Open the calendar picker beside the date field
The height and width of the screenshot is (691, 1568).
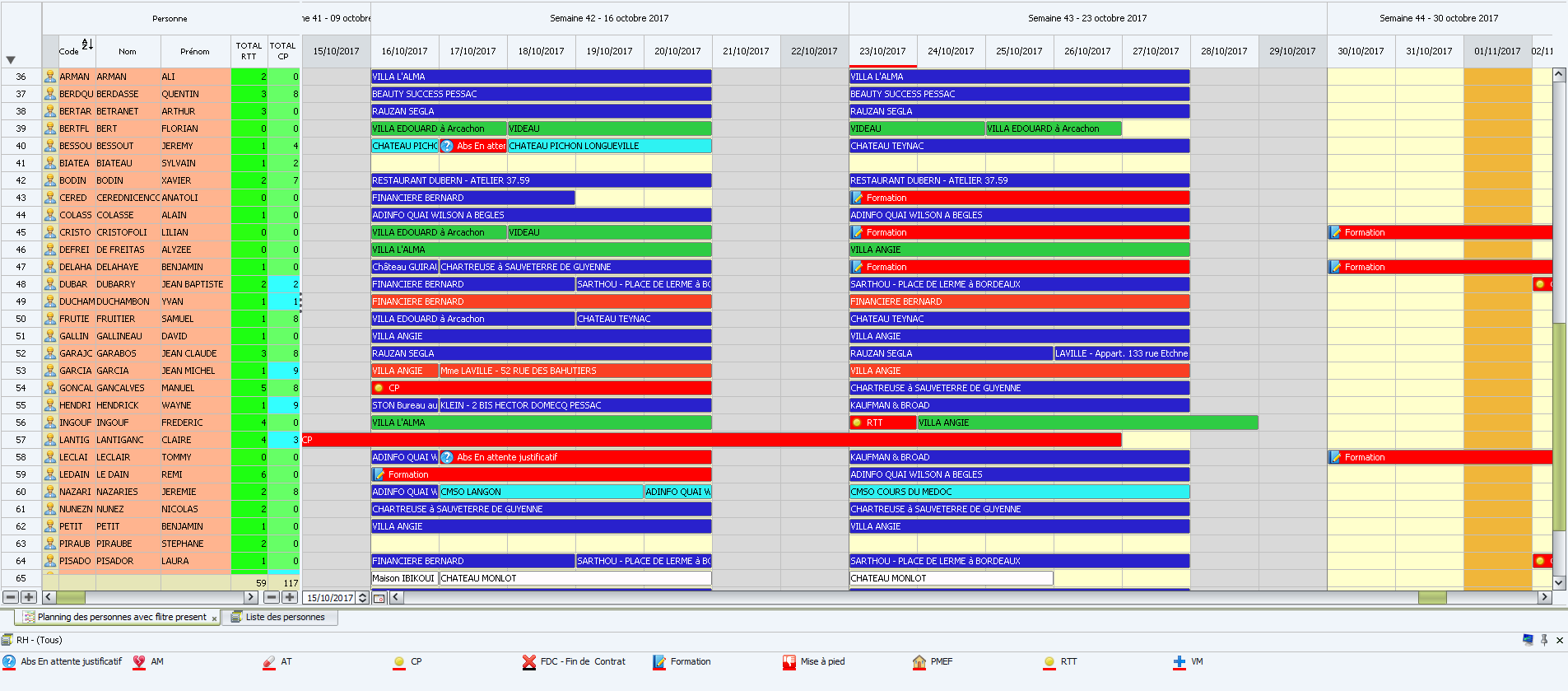(x=379, y=598)
